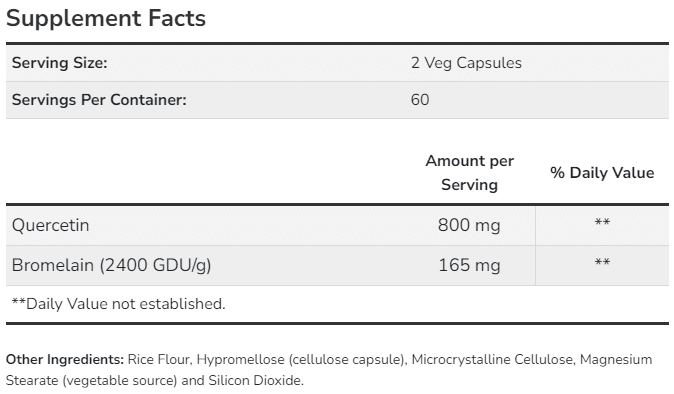Viewport: 674px width, 394px height.
Task: Select the Servings Per Container label
Action: (x=99, y=100)
